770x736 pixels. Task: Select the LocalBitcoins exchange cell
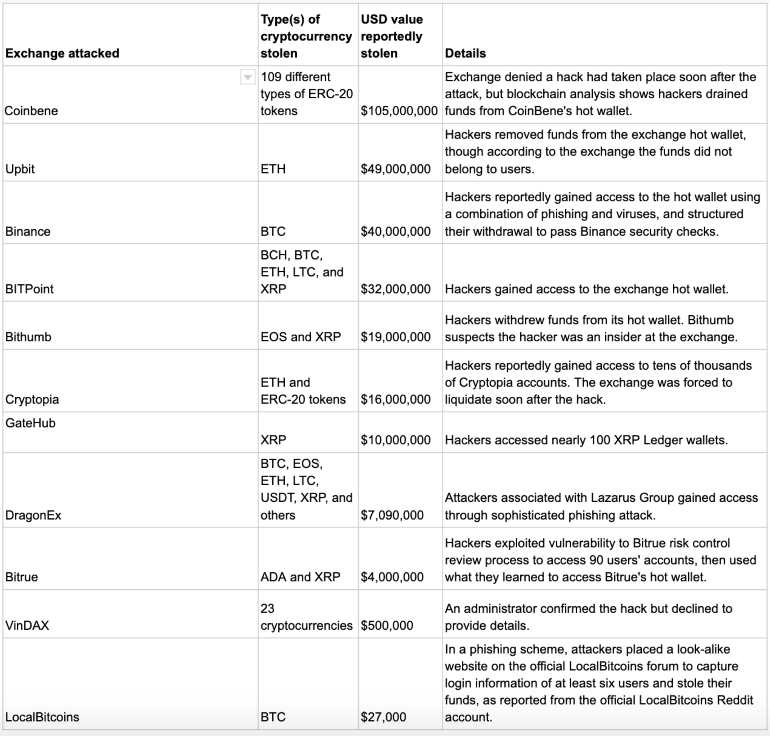[130, 683]
